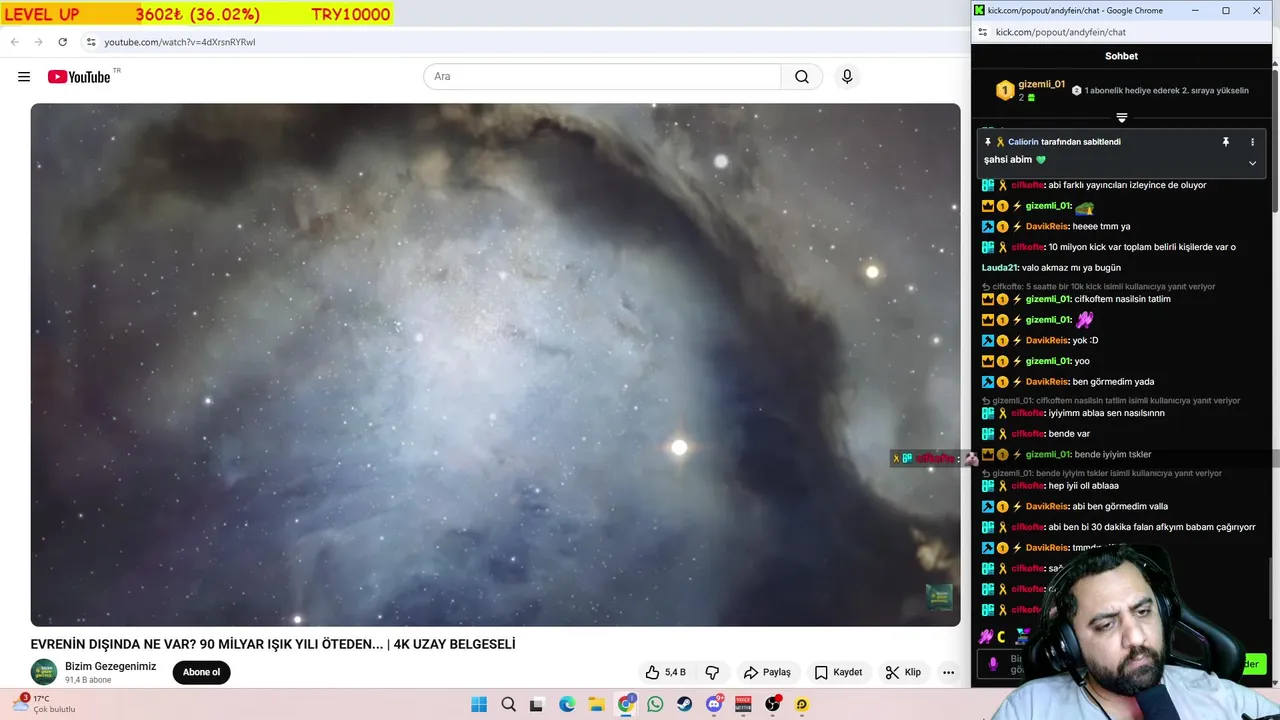Viewport: 1280px width, 720px height.
Task: Click the channel watermark in the video corner
Action: tap(938, 597)
